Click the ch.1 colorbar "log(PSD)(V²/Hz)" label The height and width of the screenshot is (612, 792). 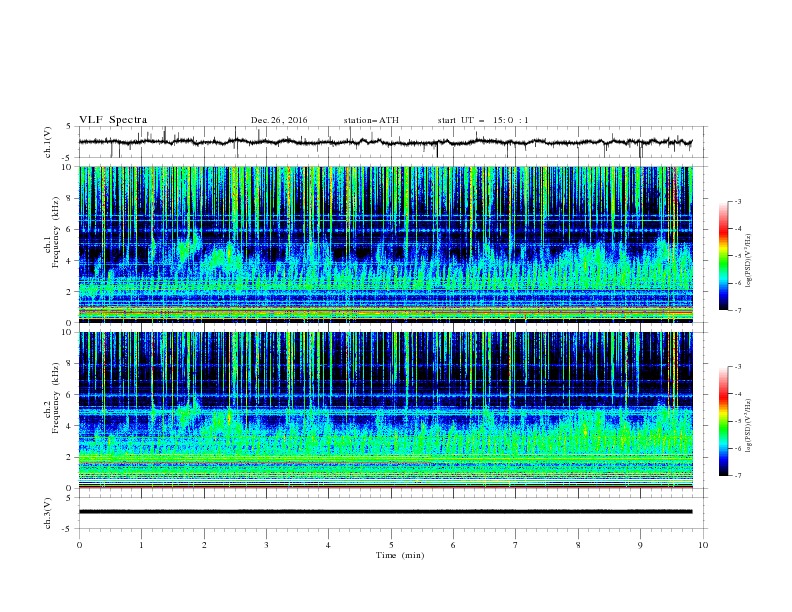(x=749, y=261)
